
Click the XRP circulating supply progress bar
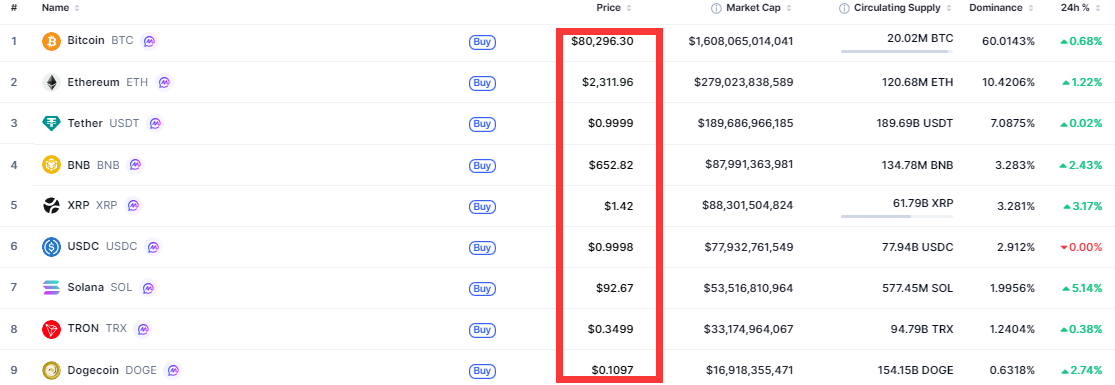coord(897,216)
